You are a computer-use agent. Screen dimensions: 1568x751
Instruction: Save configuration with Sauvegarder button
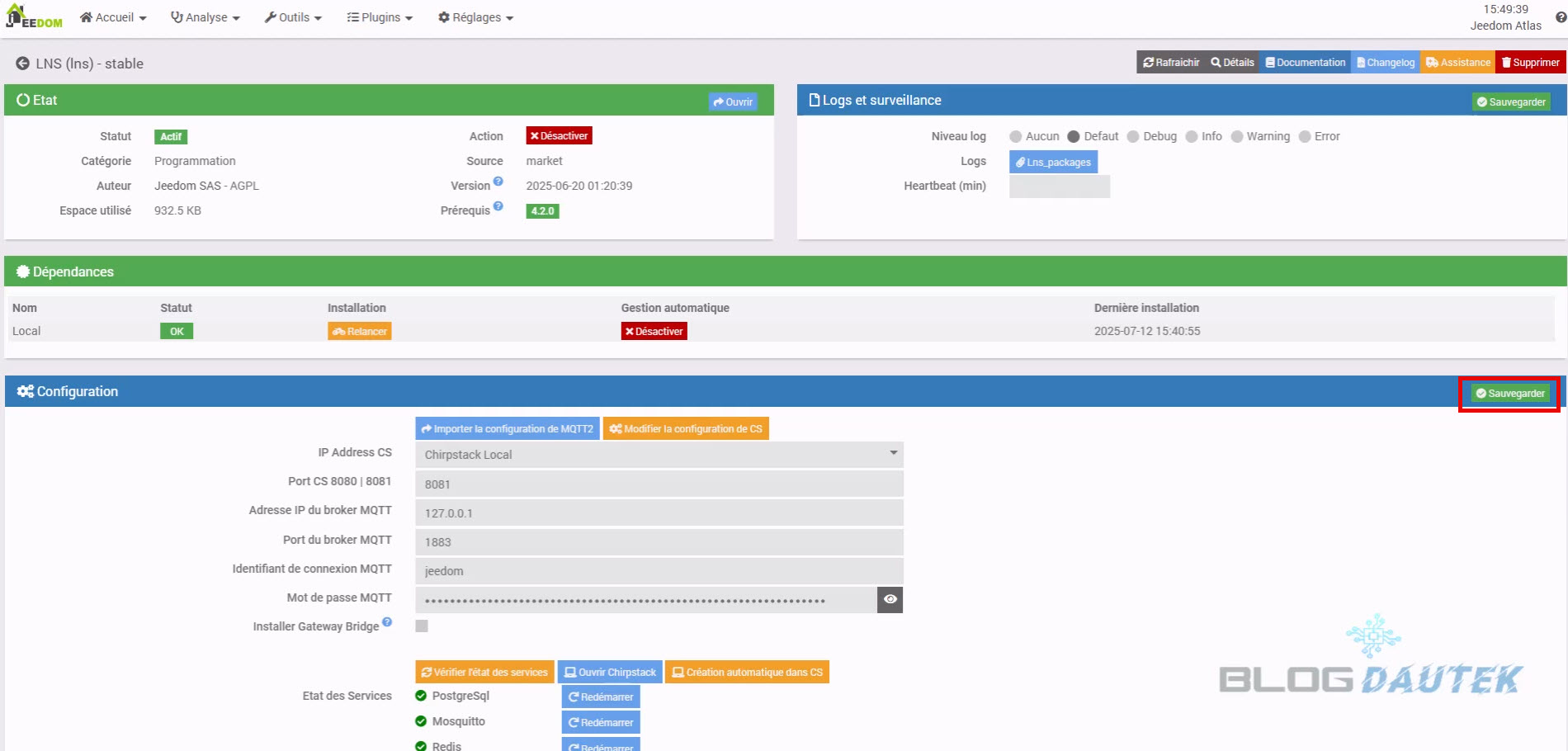click(x=1509, y=394)
